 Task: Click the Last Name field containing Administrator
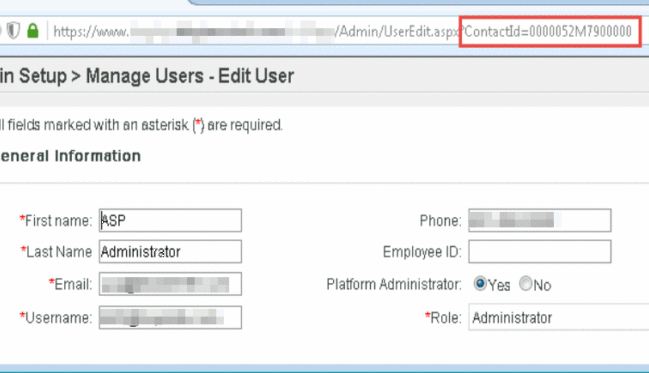[170, 251]
